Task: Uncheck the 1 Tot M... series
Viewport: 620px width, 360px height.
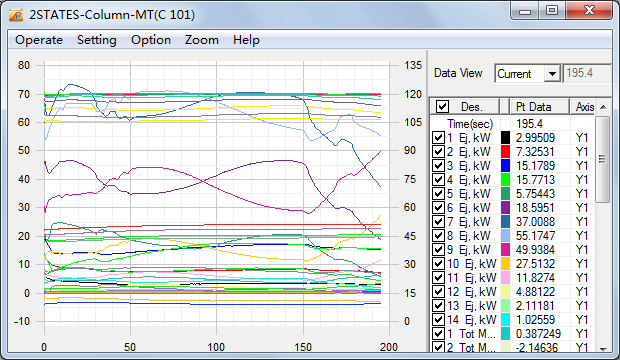Action: tap(438, 333)
